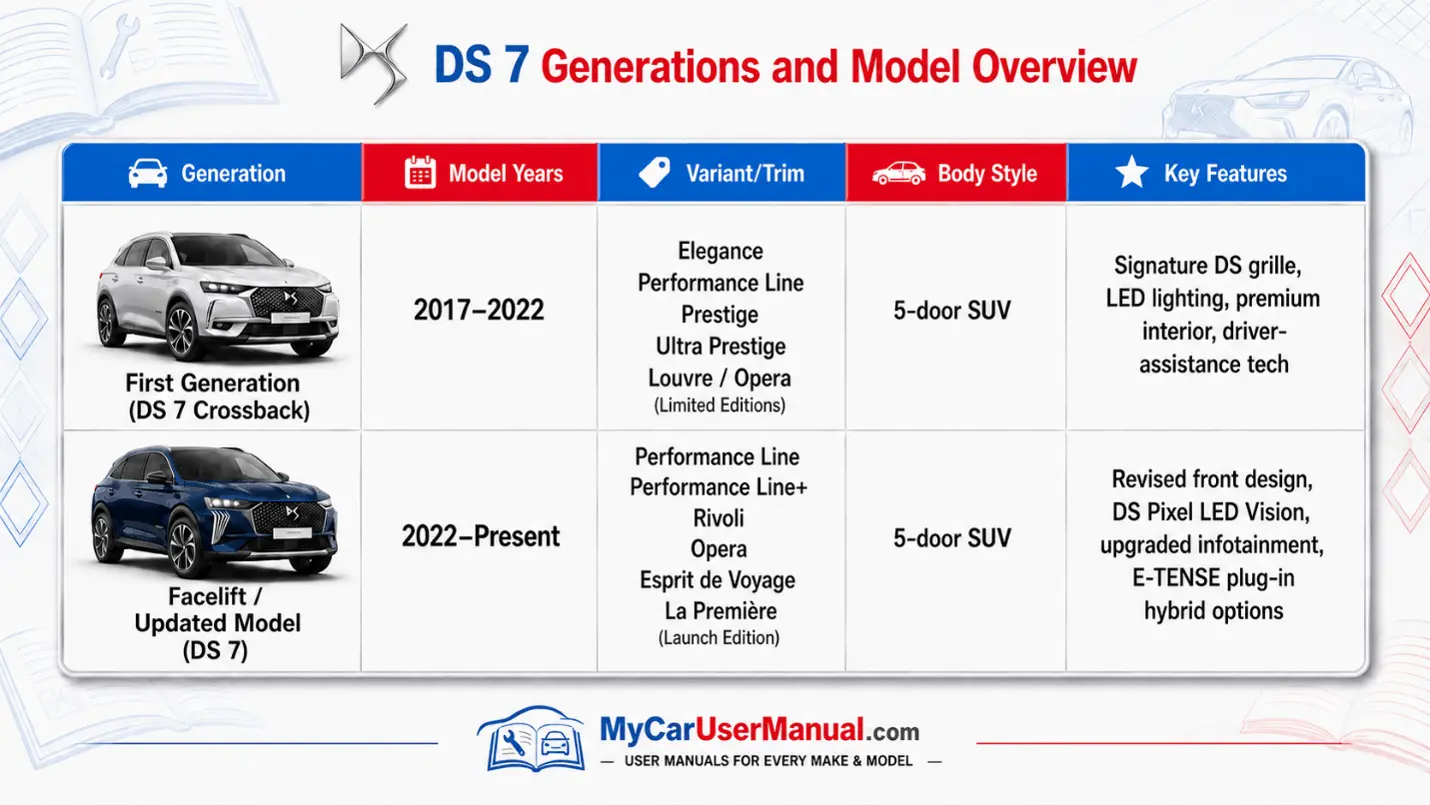The width and height of the screenshot is (1430, 805).
Task: Click the '2022–Present' model years cell
Action: tap(481, 537)
